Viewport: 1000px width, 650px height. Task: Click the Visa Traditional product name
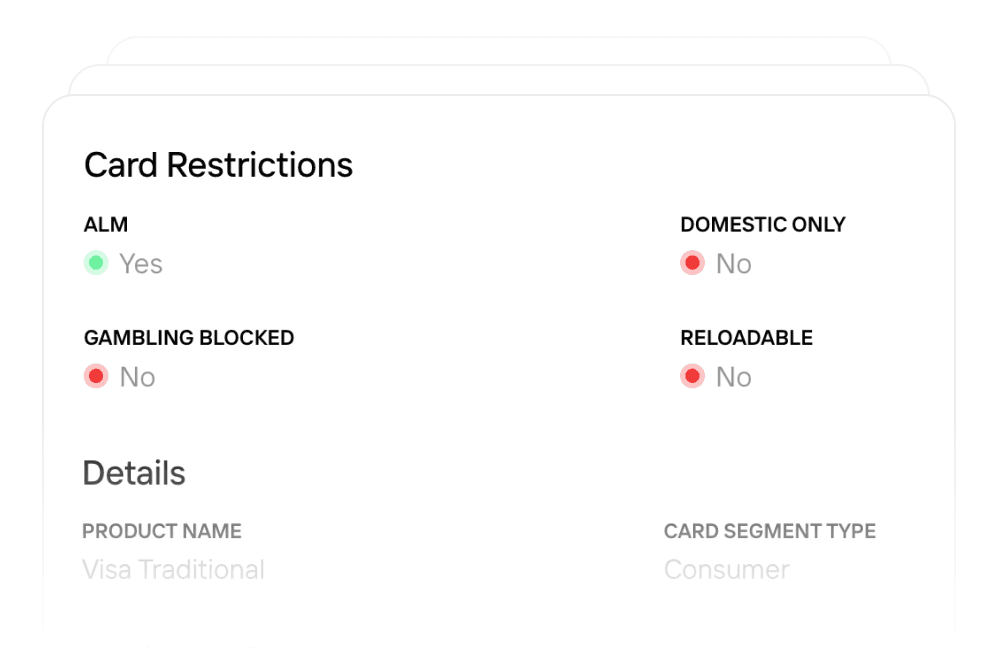pyautogui.click(x=173, y=570)
